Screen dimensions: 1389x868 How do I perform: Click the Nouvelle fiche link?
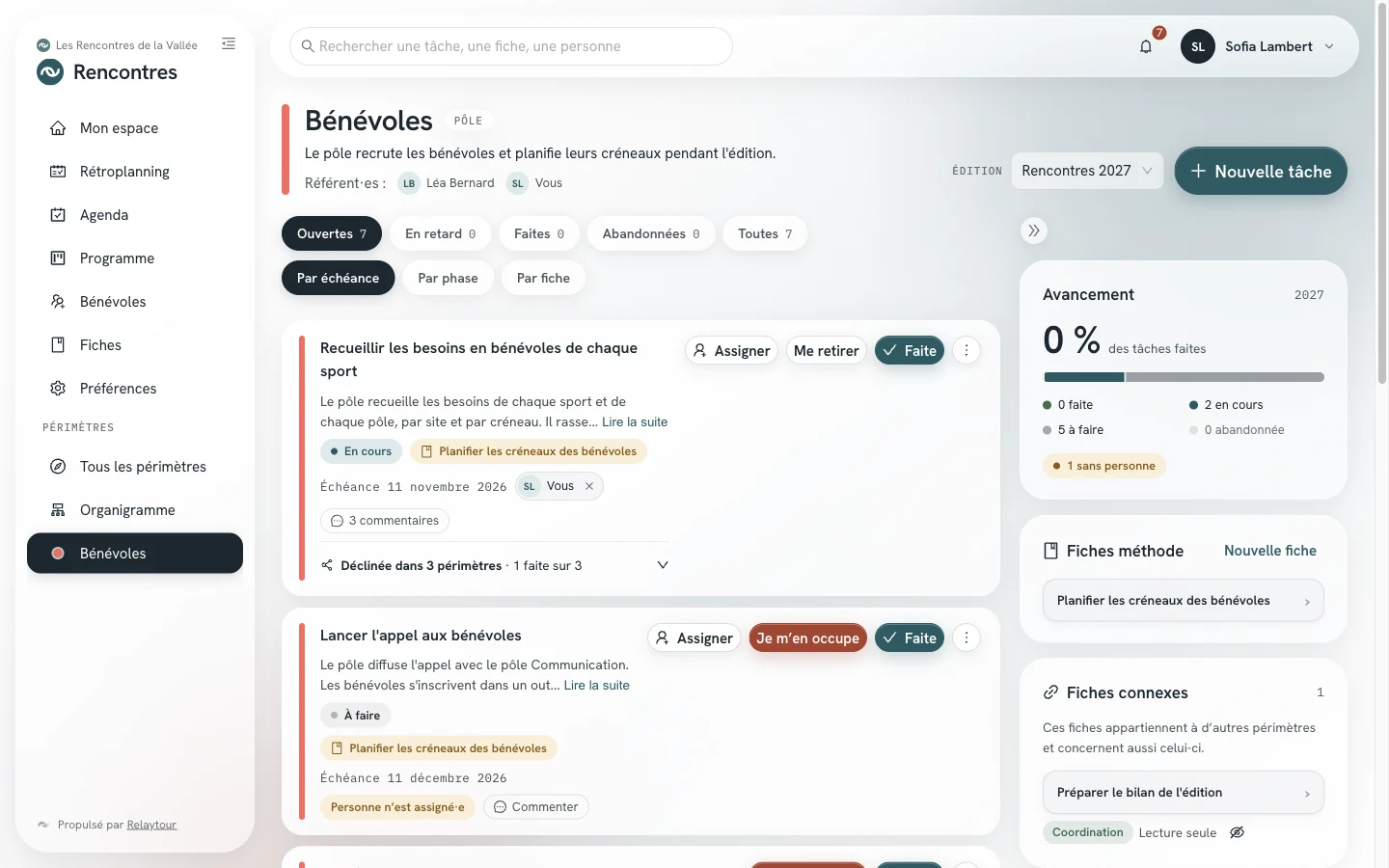1270,551
